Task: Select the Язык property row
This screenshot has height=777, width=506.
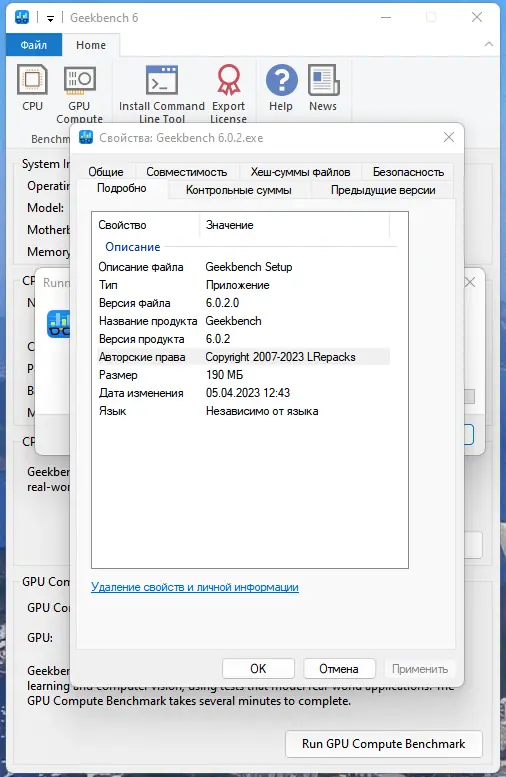Action: pyautogui.click(x=243, y=411)
